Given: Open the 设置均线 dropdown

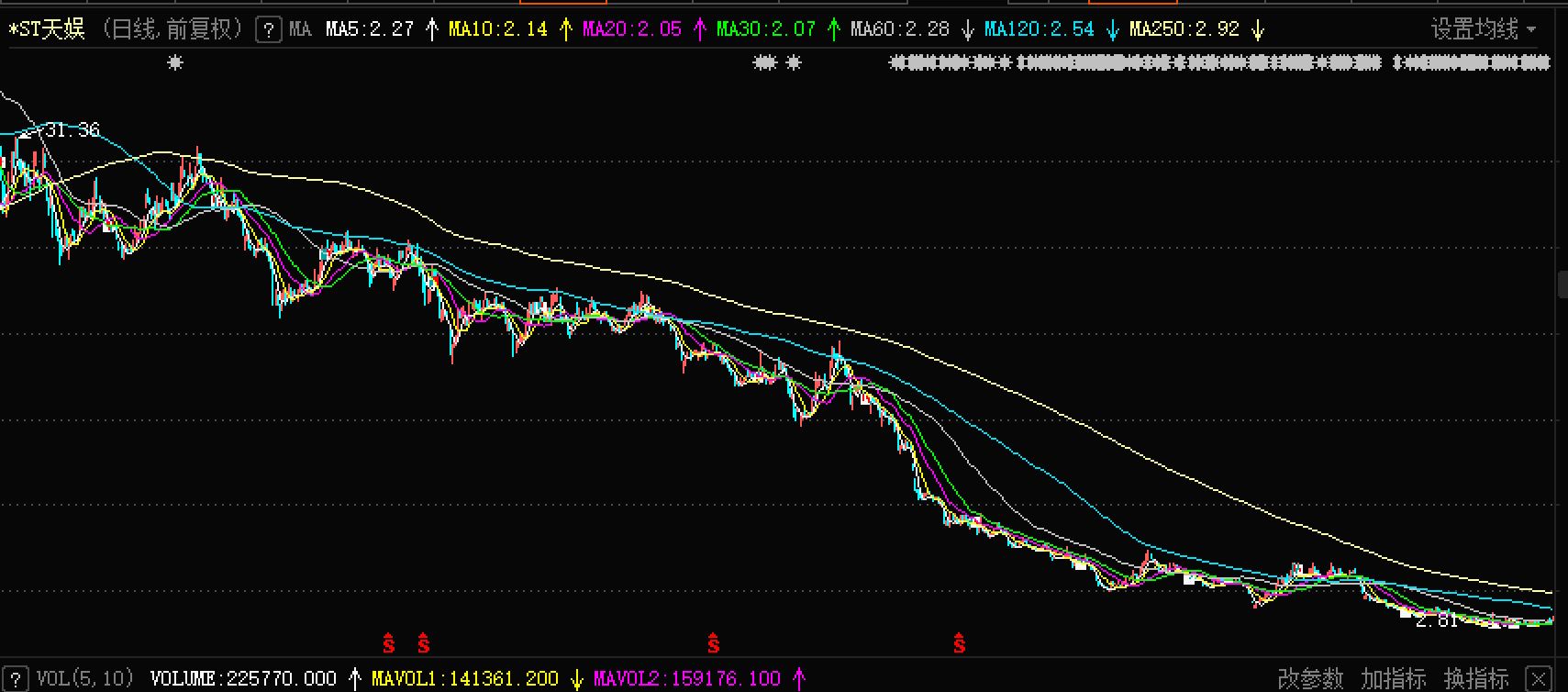Looking at the screenshot, I should click(1483, 29).
